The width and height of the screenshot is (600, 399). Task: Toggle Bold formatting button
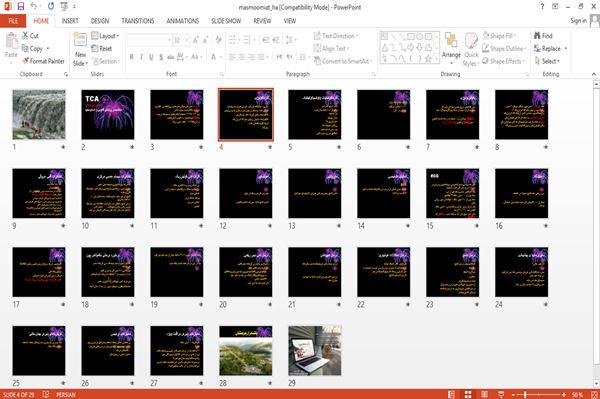point(132,57)
